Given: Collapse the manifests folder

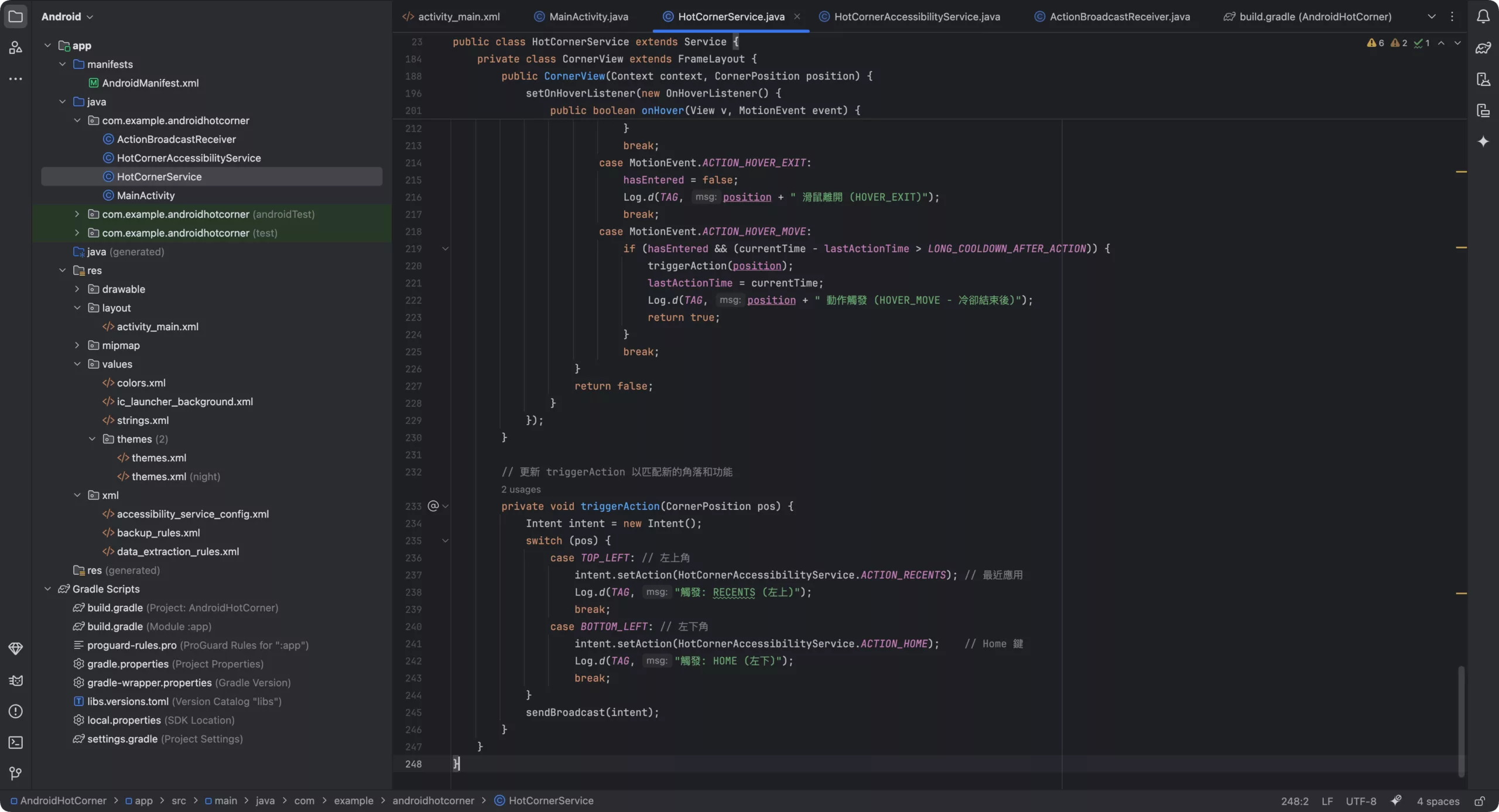Looking at the screenshot, I should click(x=63, y=64).
